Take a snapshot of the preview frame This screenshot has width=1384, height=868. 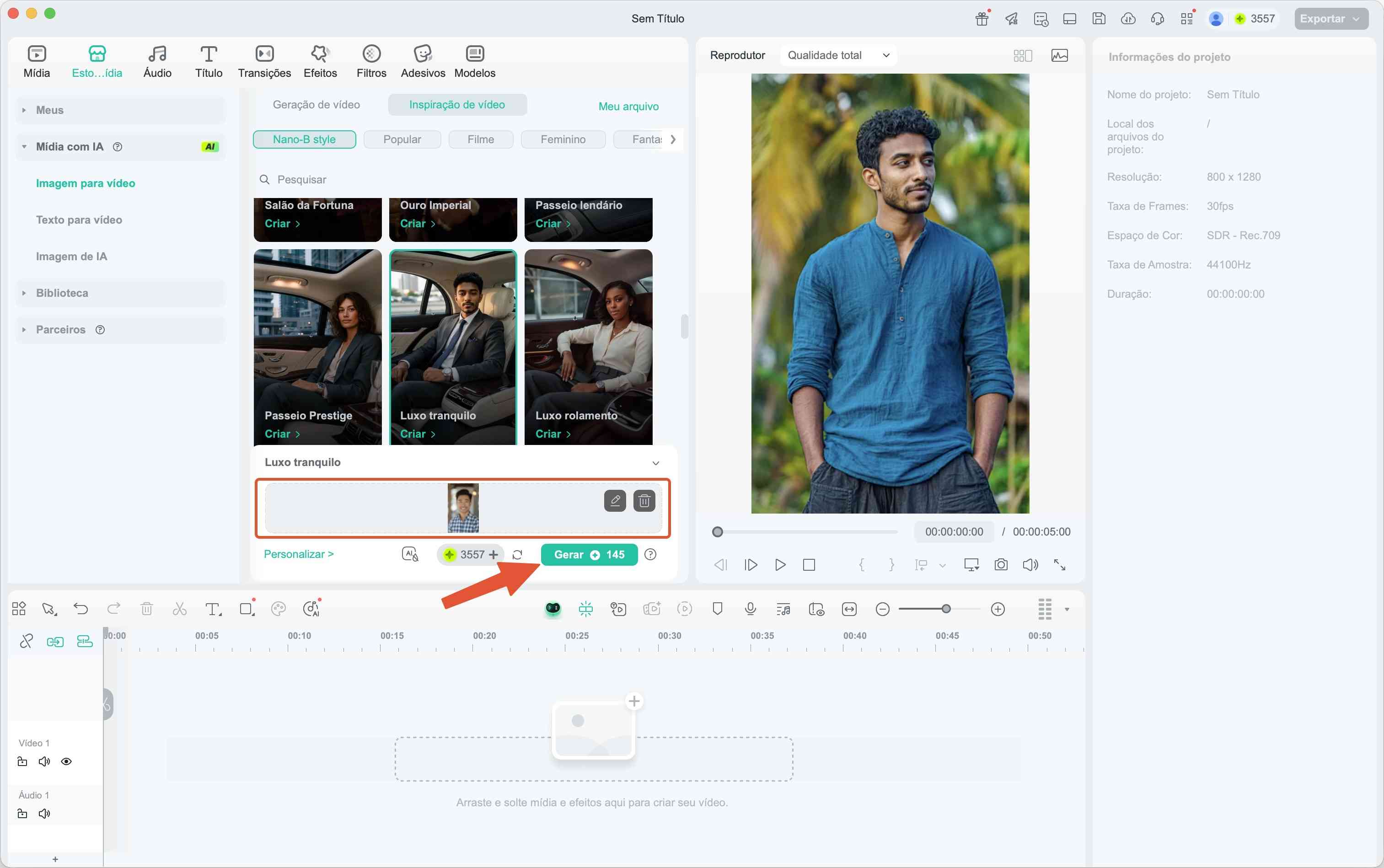1001,564
